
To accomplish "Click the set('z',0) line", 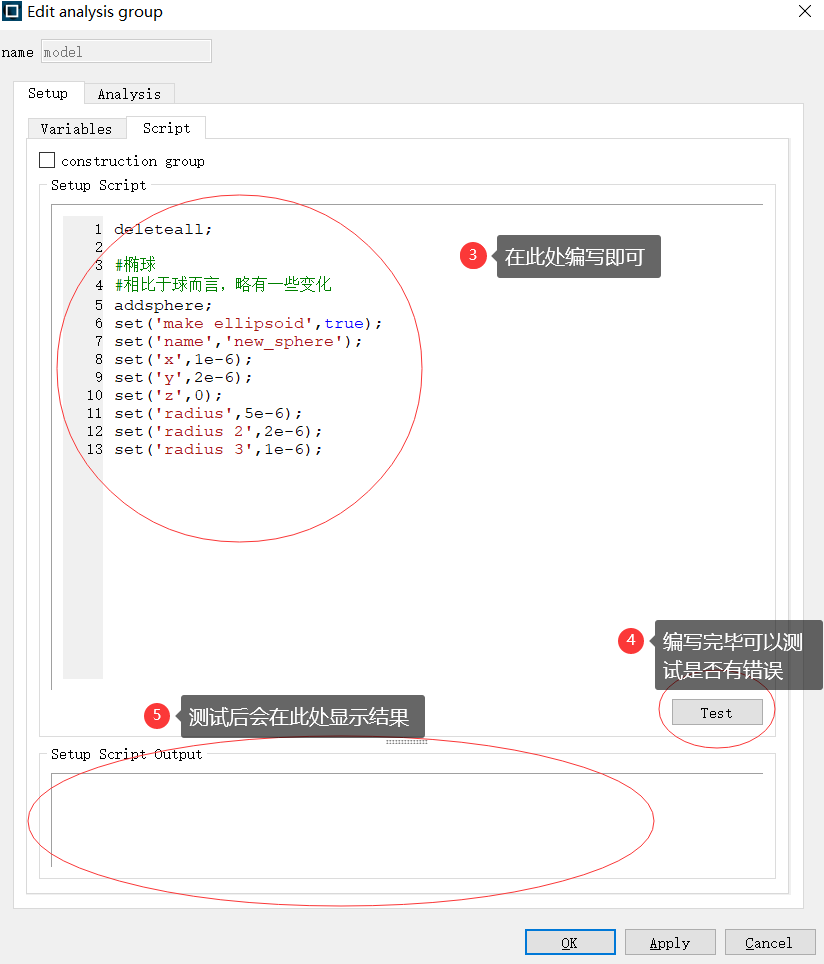I will click(168, 395).
